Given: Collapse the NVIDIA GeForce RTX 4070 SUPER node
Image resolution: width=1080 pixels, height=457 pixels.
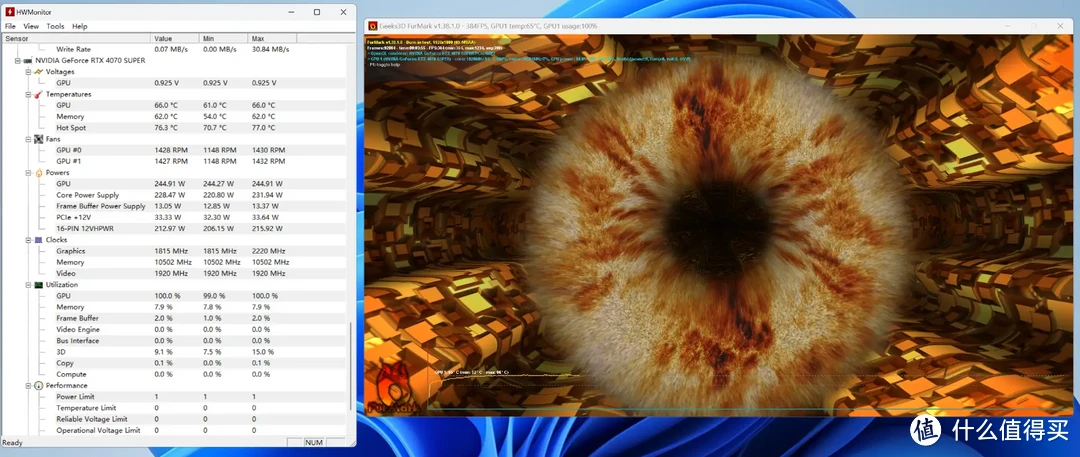Looking at the screenshot, I should [18, 61].
